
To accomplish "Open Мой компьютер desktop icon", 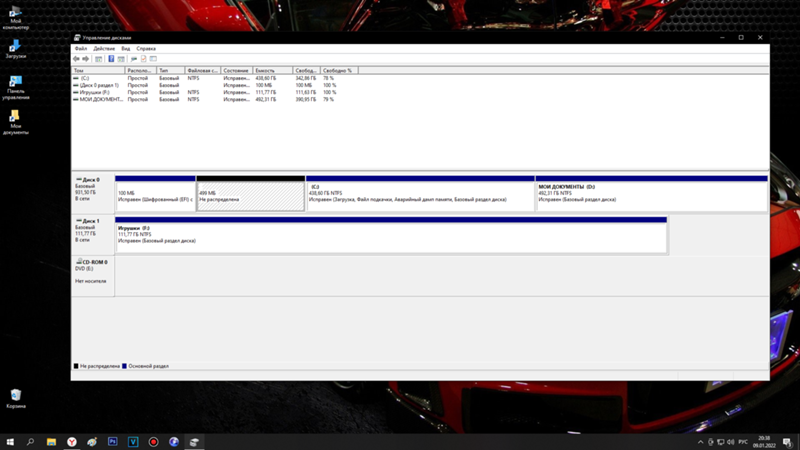I will coord(16,17).
